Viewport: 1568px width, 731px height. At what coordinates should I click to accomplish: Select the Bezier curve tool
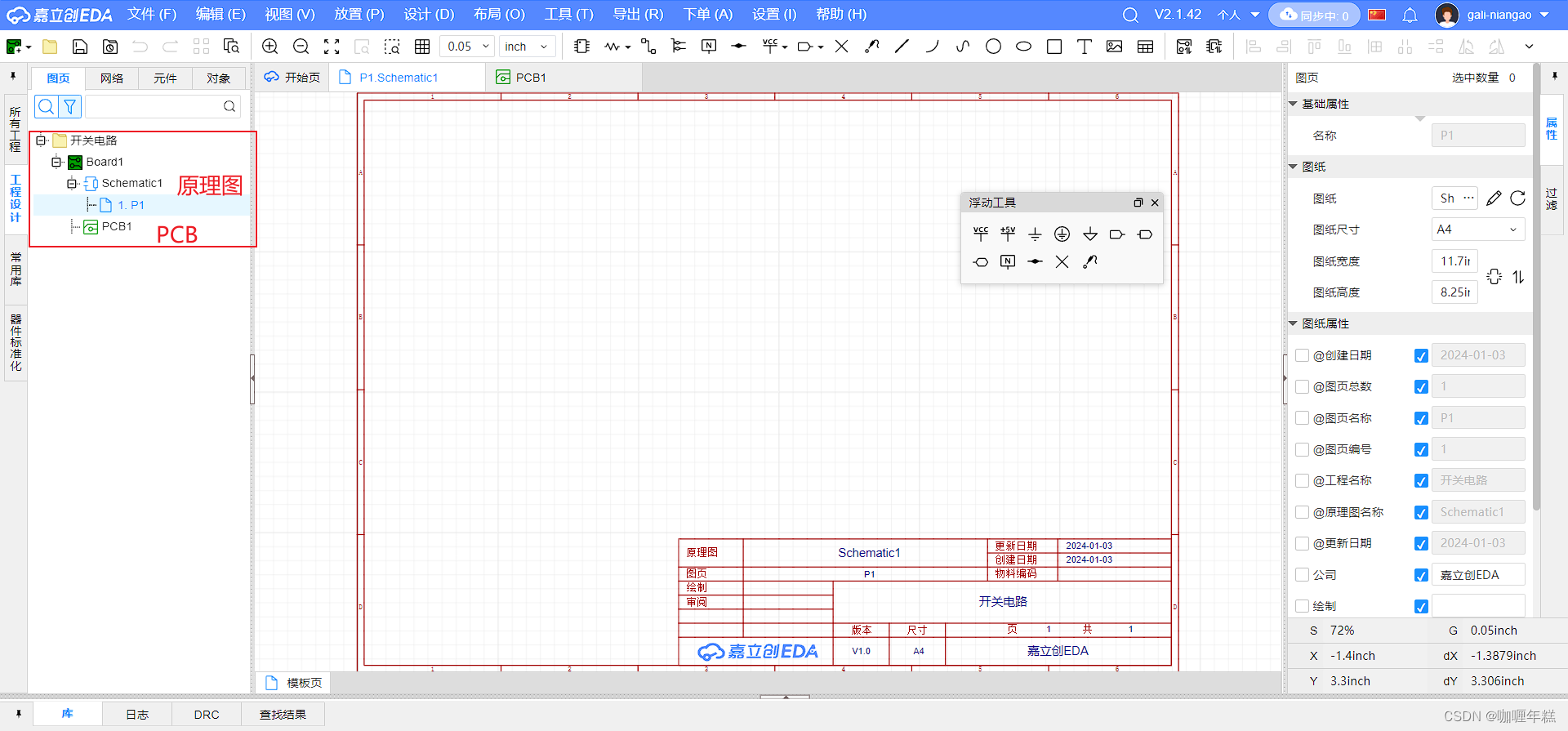(x=963, y=47)
